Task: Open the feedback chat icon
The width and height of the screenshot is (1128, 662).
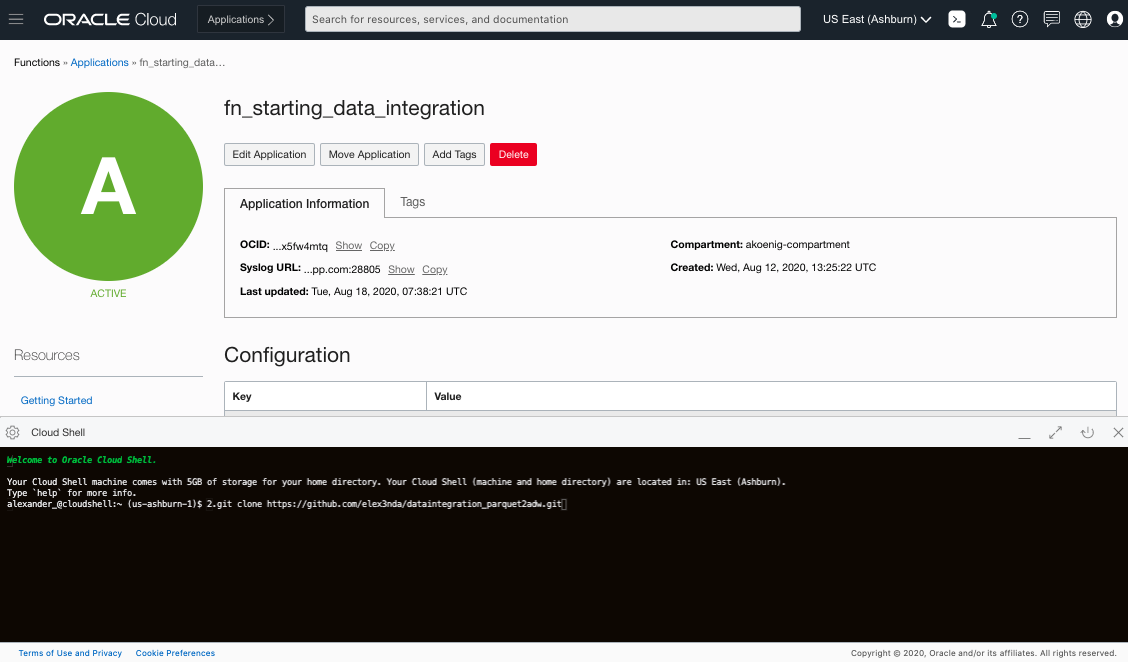Action: point(1051,18)
